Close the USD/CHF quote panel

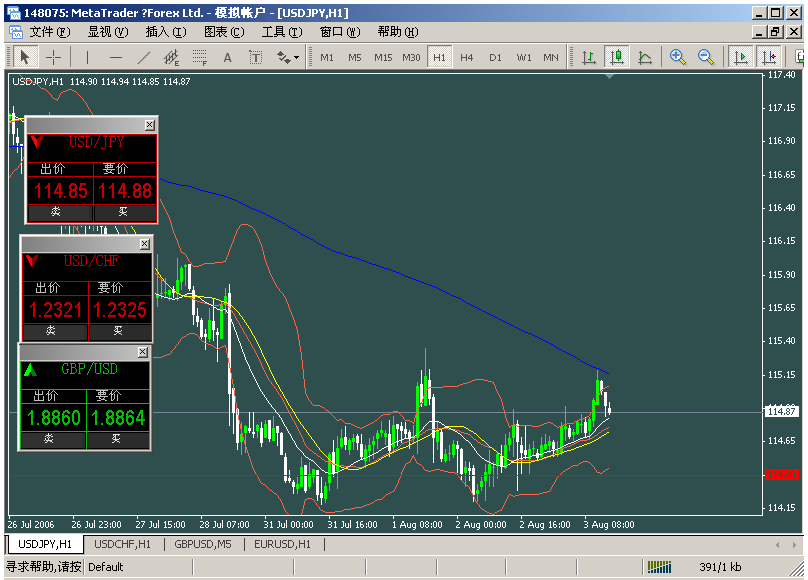click(x=145, y=244)
